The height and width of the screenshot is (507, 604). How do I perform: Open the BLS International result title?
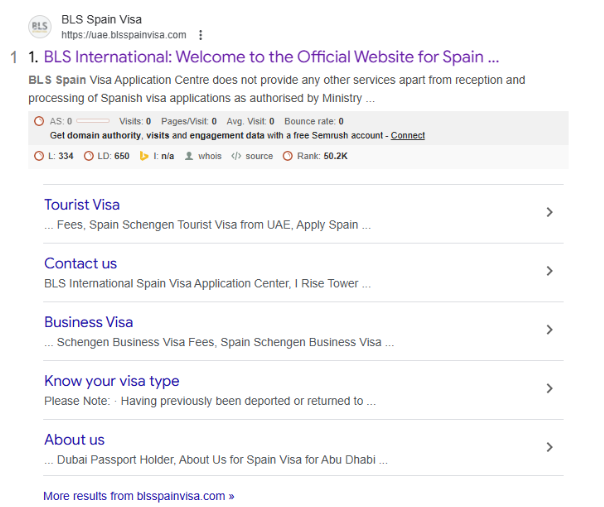tap(271, 57)
